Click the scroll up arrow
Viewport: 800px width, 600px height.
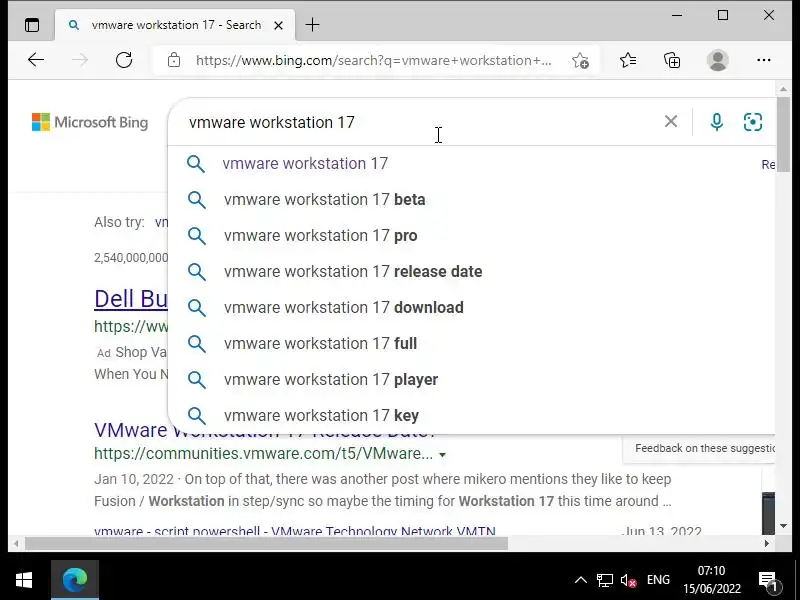point(783,89)
